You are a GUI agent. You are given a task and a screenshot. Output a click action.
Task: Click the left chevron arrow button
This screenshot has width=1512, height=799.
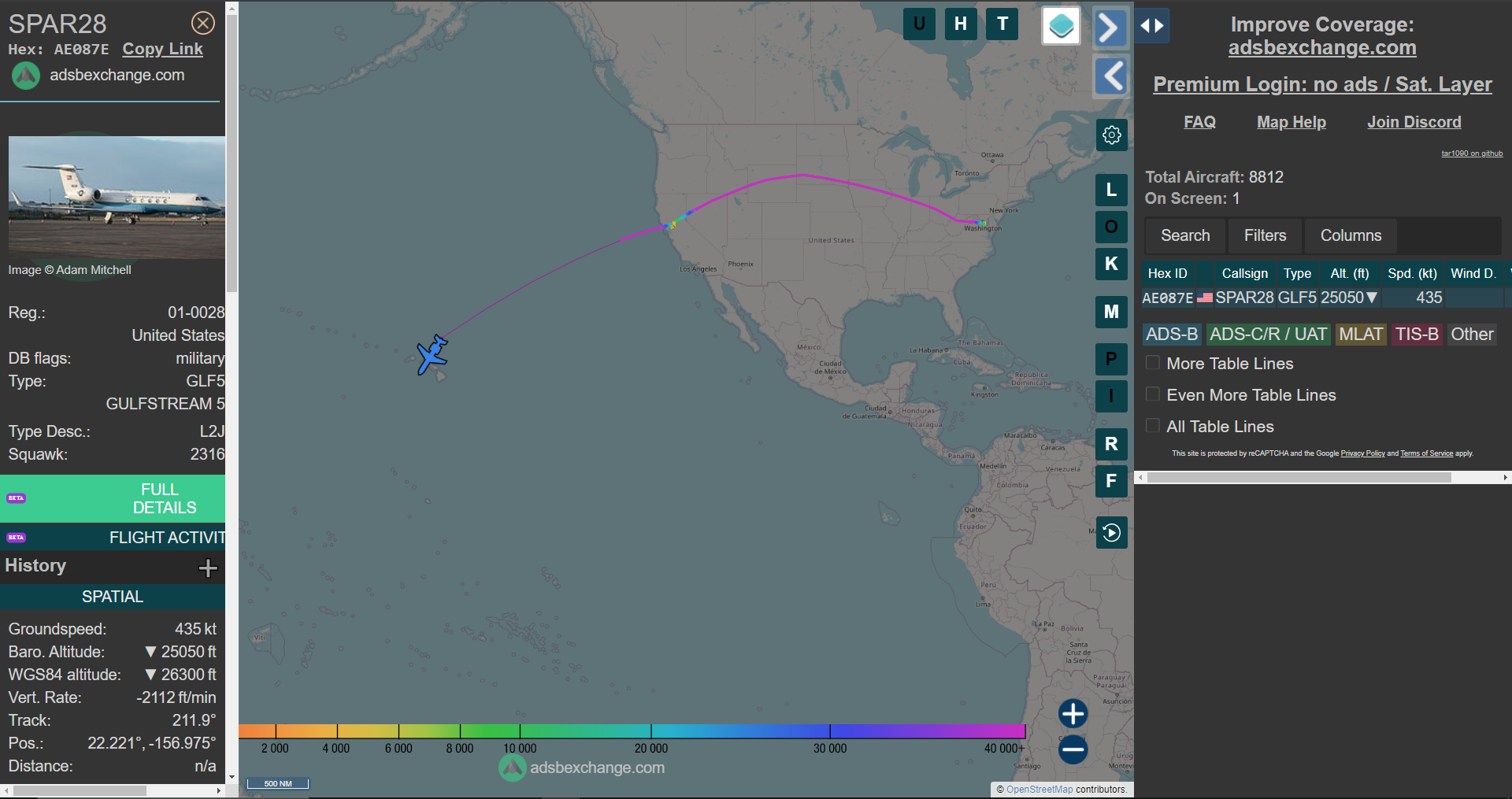[x=1110, y=76]
